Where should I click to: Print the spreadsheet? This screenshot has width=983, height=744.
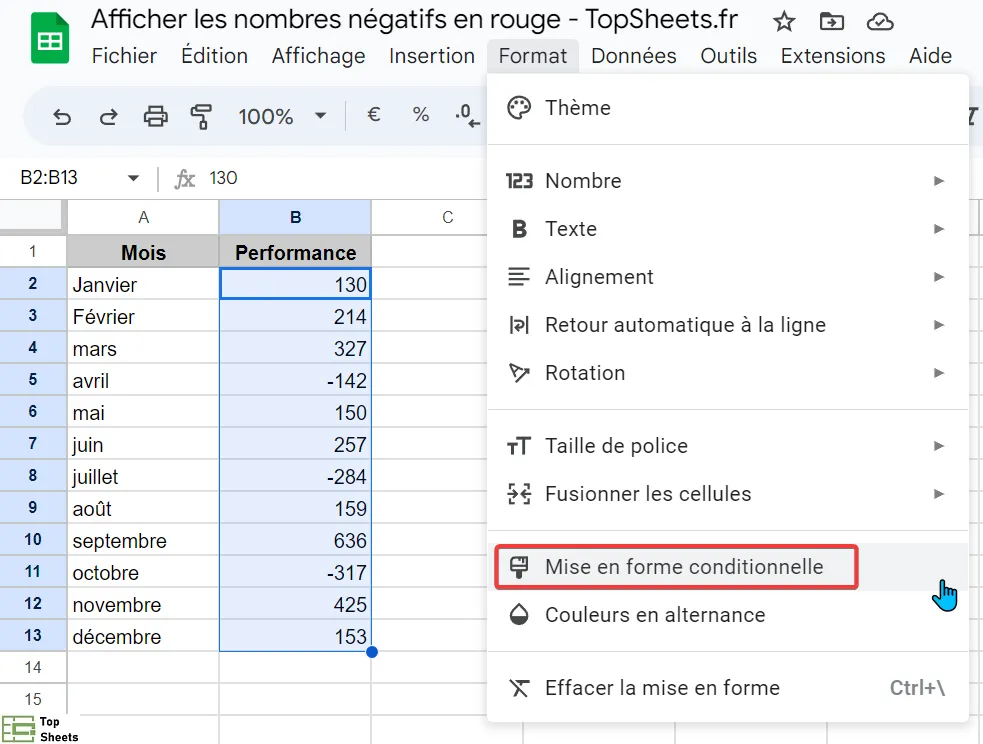coord(155,117)
